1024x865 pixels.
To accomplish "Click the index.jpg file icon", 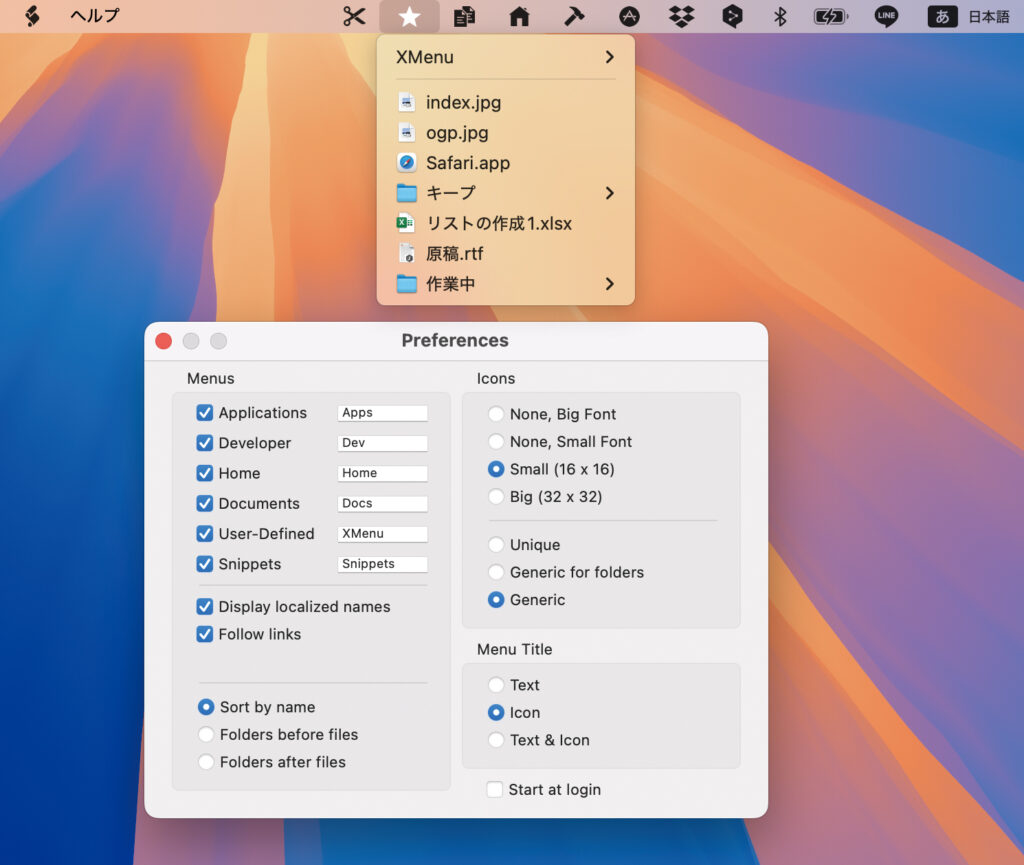I will coord(406,102).
